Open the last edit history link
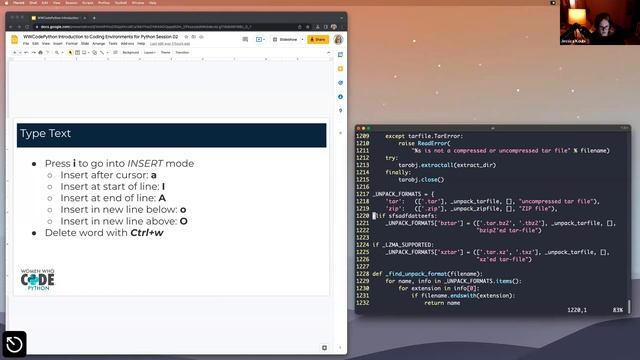The image size is (640, 360). (170, 44)
